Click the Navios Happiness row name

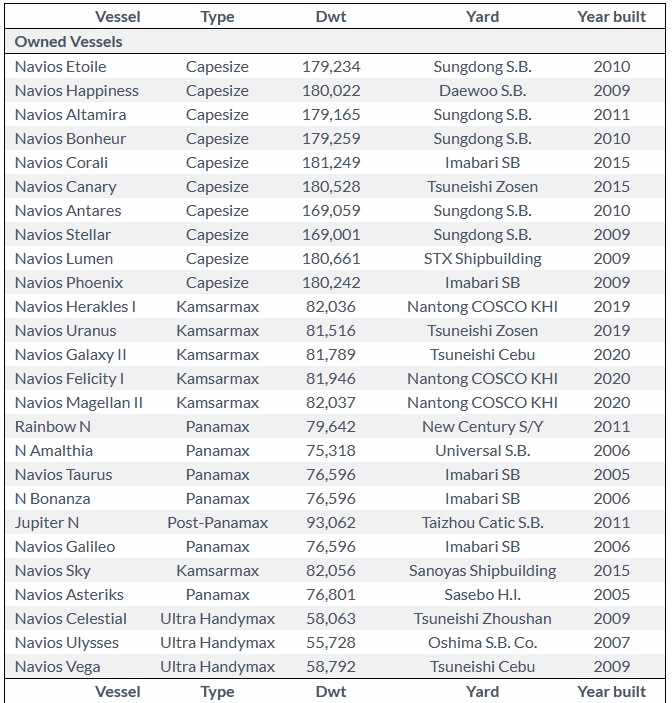click(x=77, y=91)
